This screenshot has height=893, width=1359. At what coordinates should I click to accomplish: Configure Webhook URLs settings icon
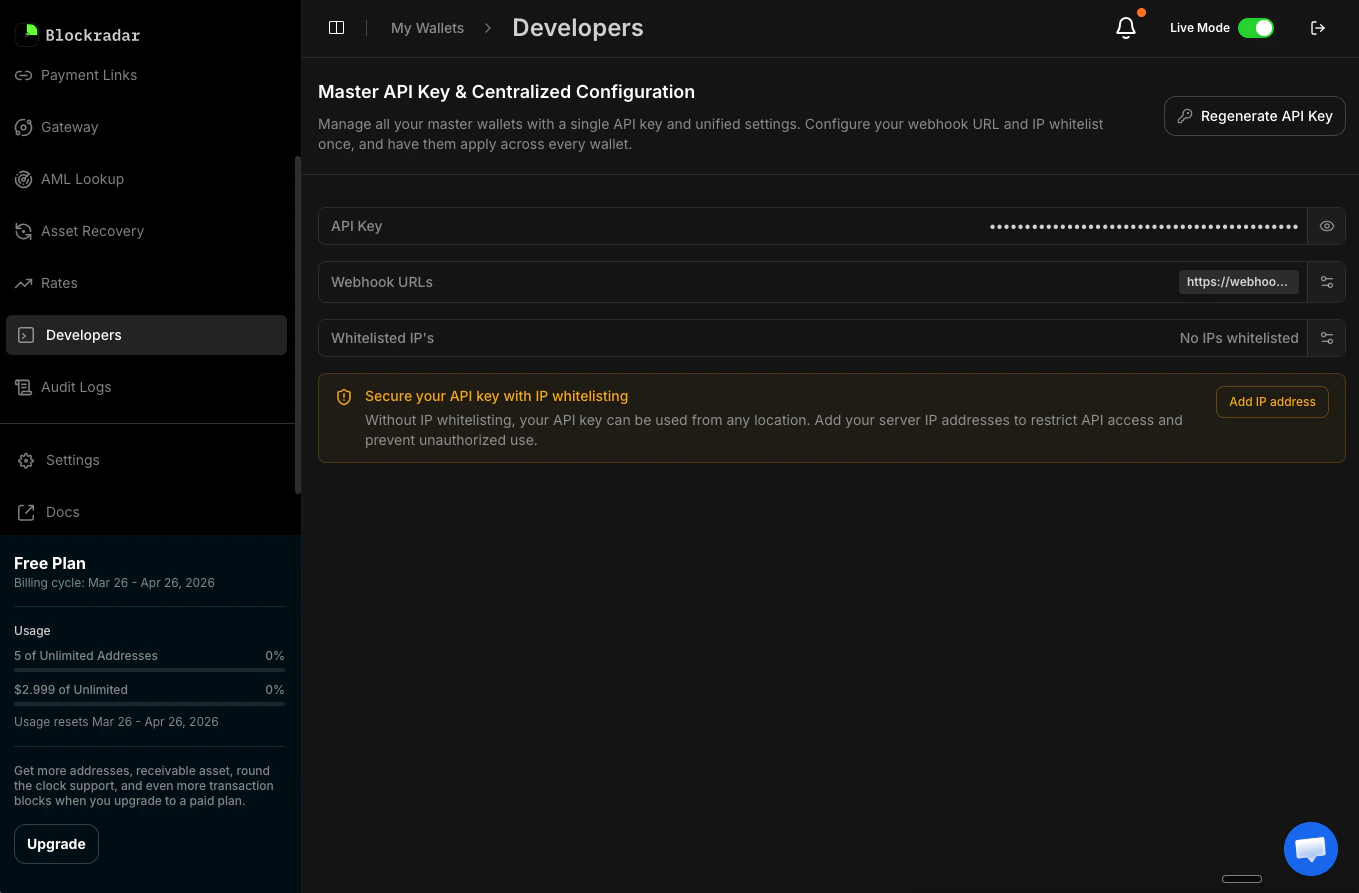[1327, 282]
